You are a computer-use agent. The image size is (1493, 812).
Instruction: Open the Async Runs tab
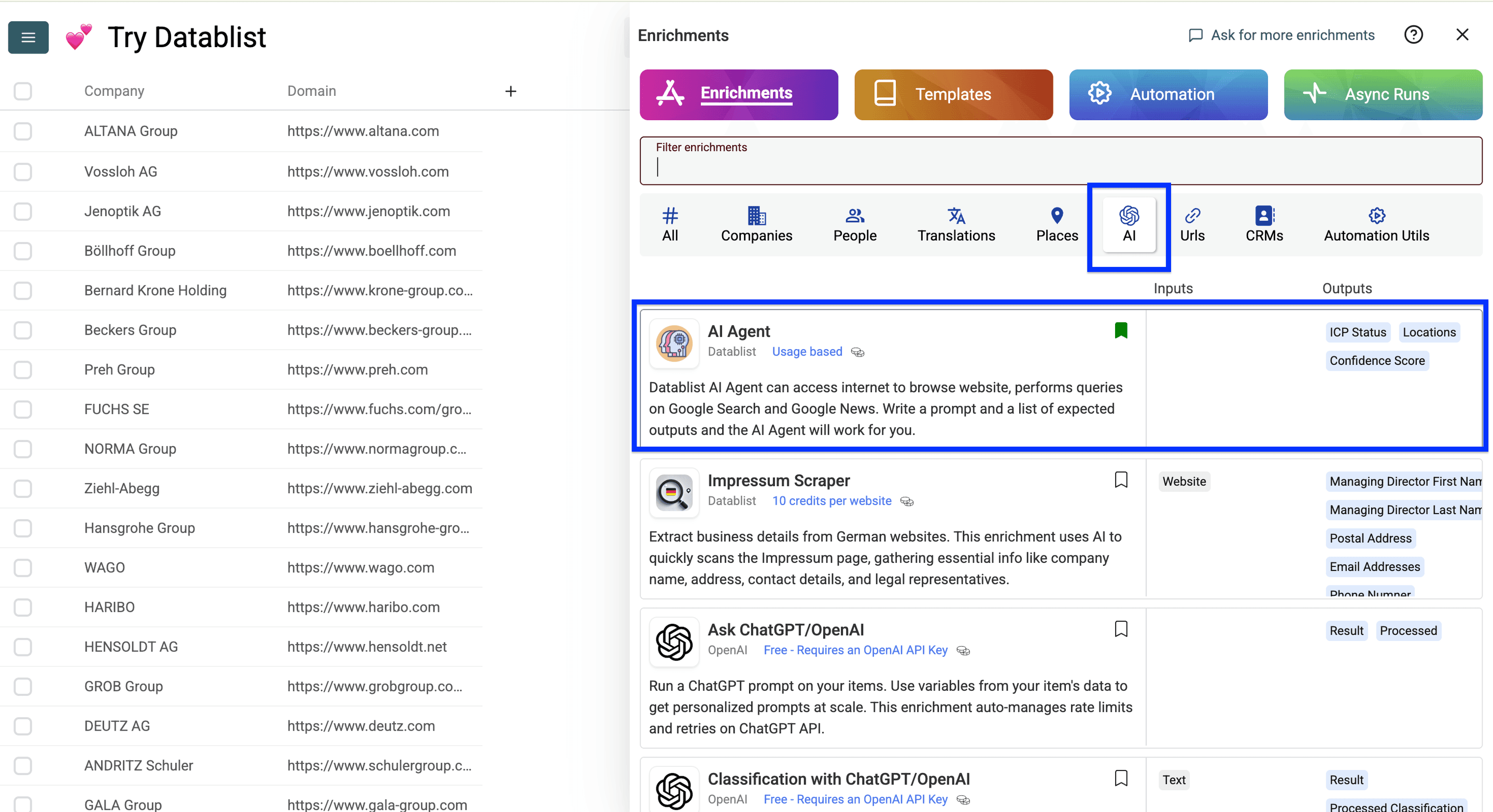(x=1383, y=94)
